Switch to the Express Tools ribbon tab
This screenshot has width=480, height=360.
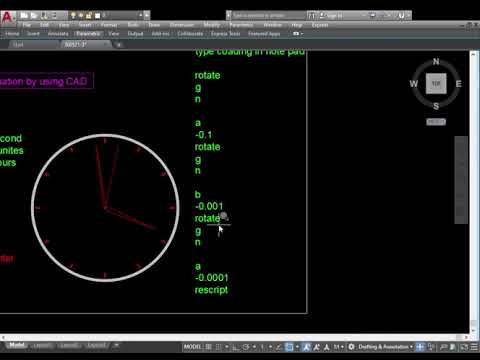[225, 34]
